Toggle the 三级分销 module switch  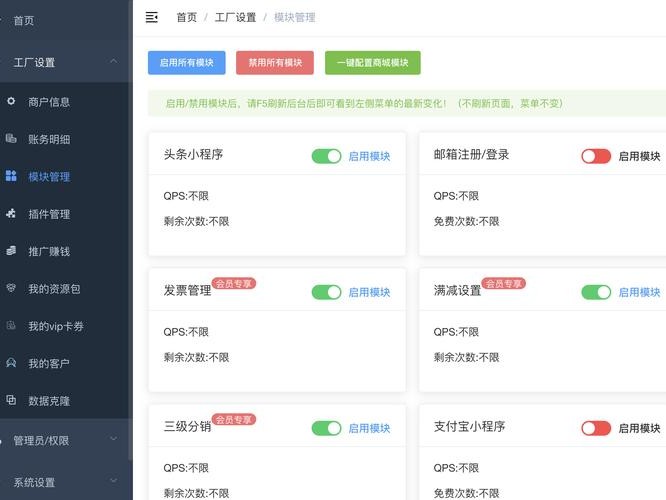click(326, 428)
